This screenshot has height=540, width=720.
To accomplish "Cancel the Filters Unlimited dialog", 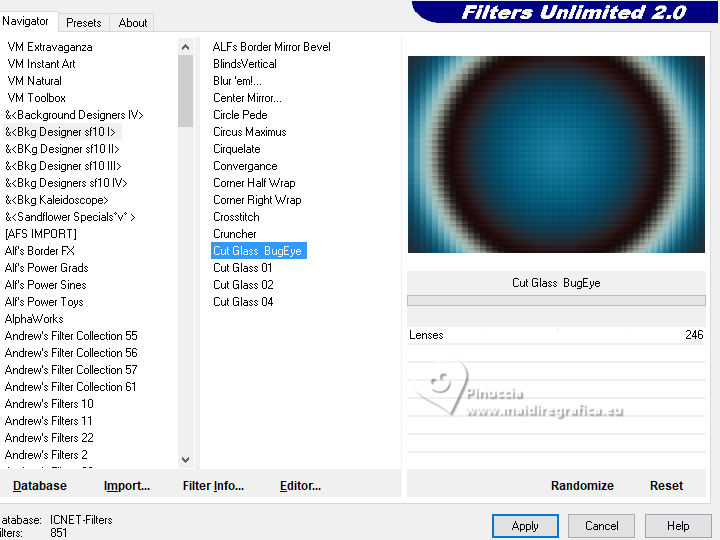I will click(x=602, y=526).
